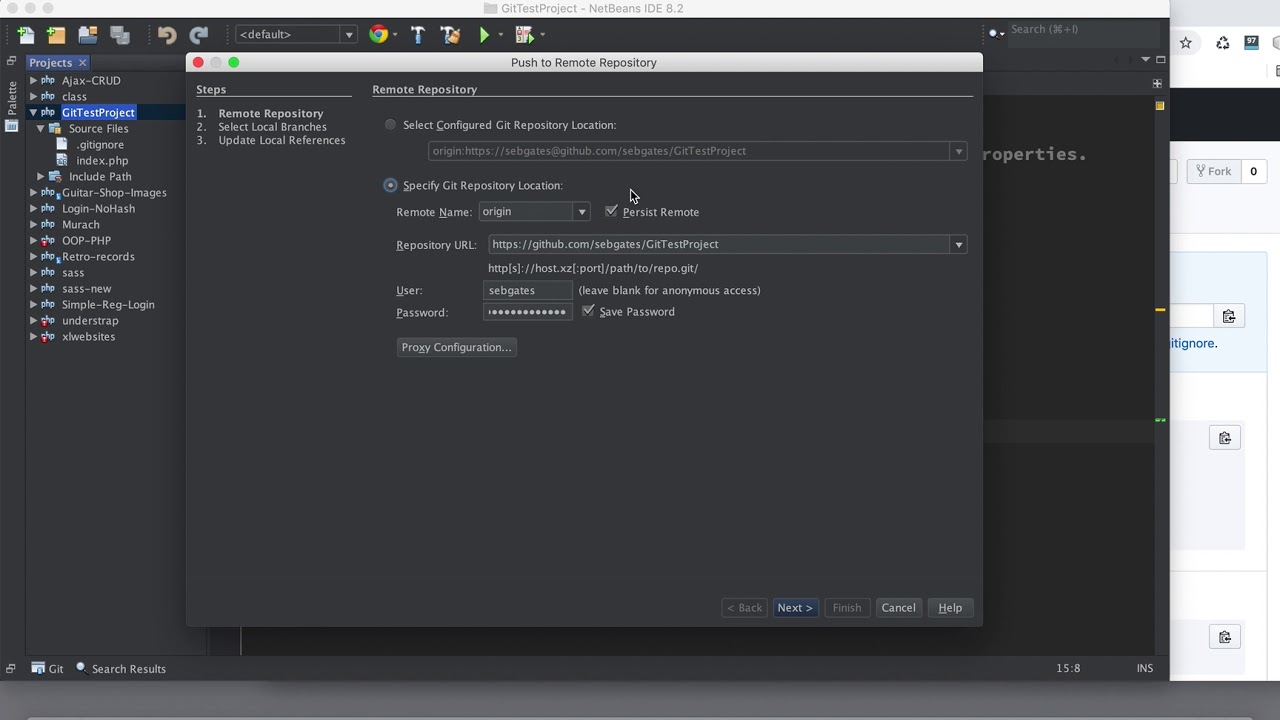Click the 97 badge extension icon
The width and height of the screenshot is (1280, 720).
click(x=1251, y=43)
